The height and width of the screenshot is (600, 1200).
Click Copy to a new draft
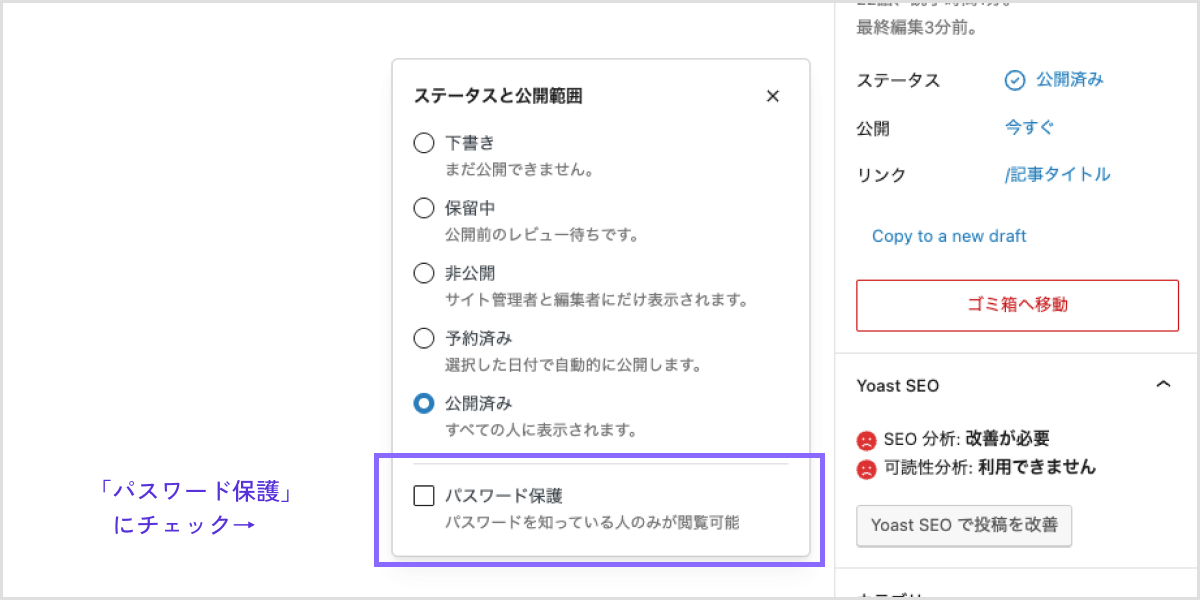point(949,236)
